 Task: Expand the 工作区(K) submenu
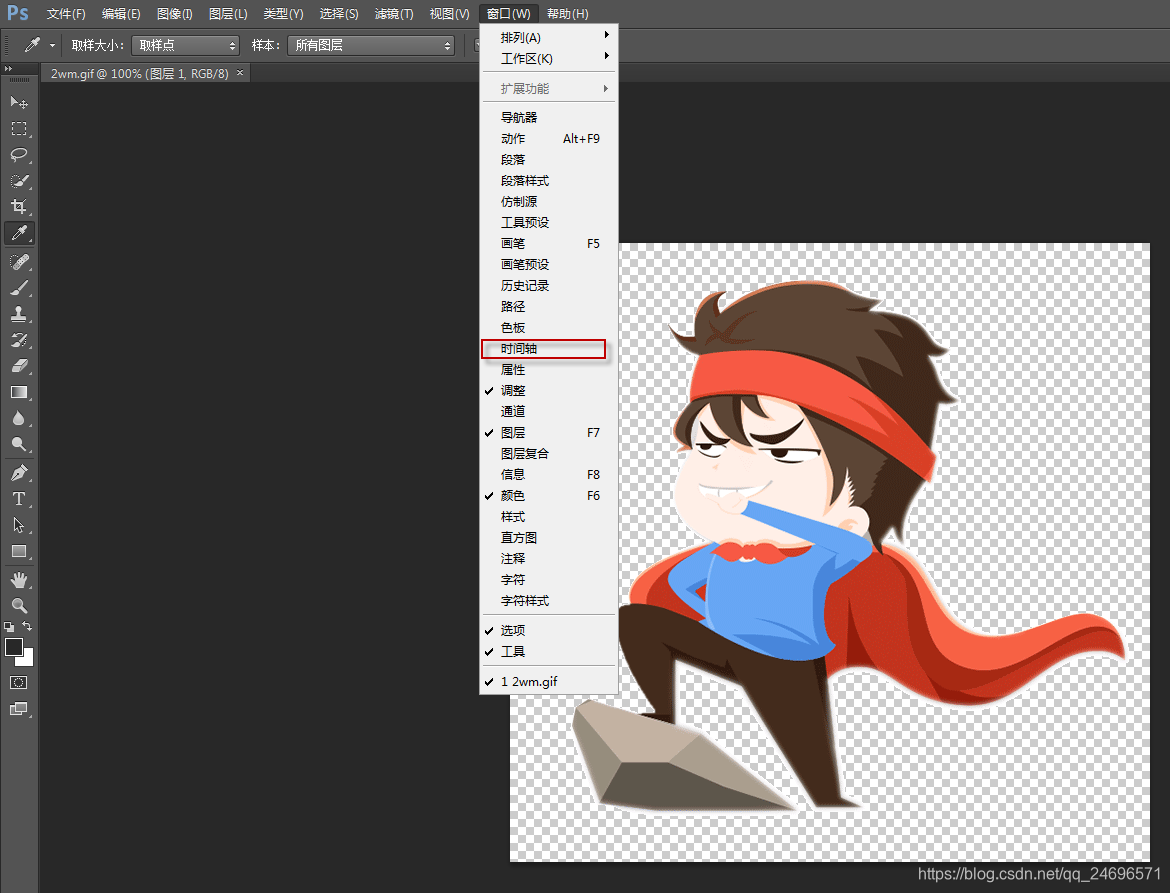(549, 58)
